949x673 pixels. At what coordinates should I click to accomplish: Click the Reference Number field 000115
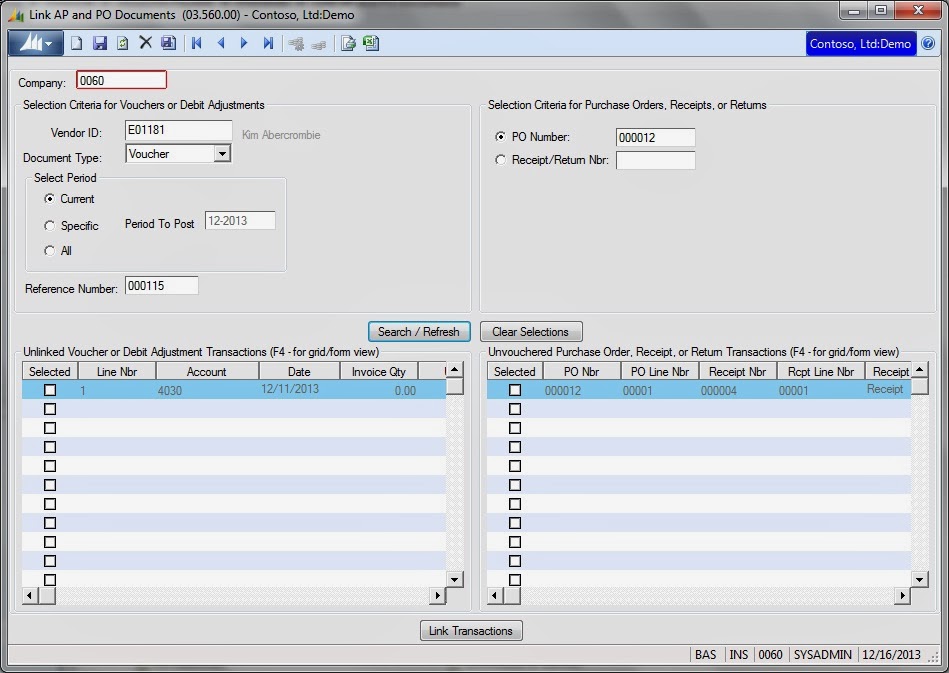tap(161, 286)
